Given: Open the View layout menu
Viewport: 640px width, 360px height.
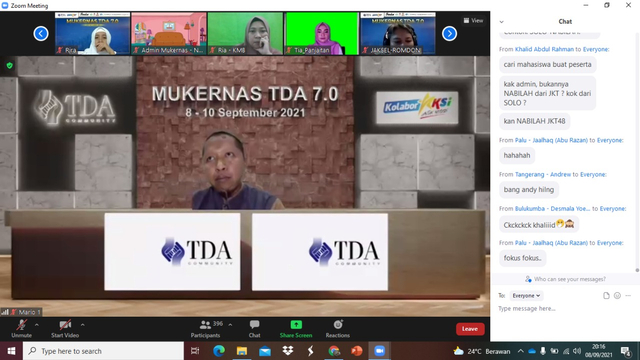Looking at the screenshot, I should (x=473, y=20).
